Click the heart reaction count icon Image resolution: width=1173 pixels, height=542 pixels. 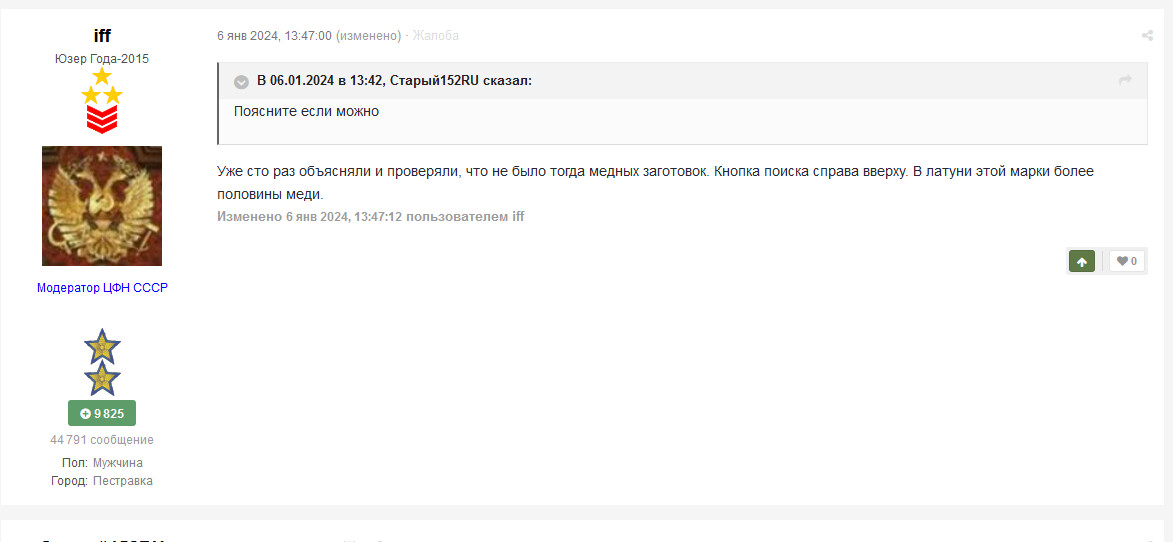tap(1127, 261)
